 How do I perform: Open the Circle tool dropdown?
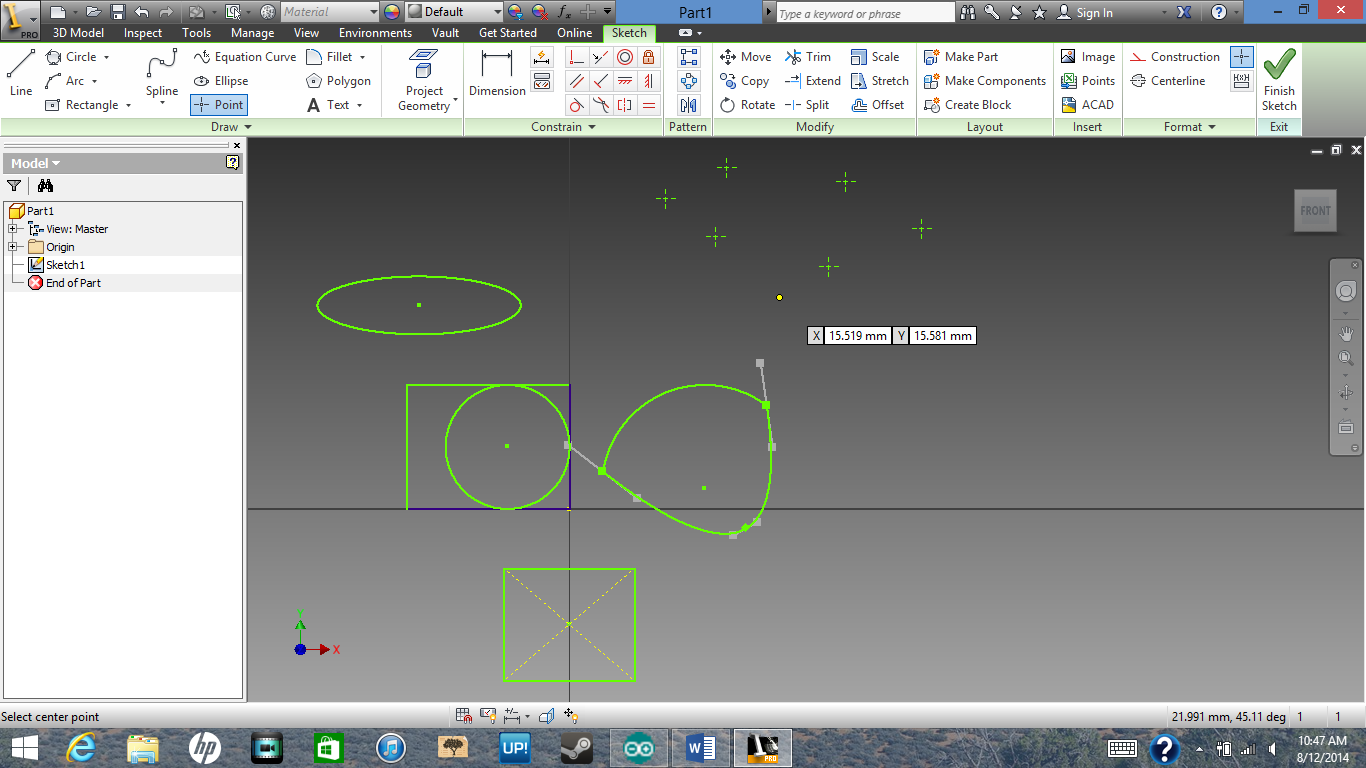tap(106, 57)
